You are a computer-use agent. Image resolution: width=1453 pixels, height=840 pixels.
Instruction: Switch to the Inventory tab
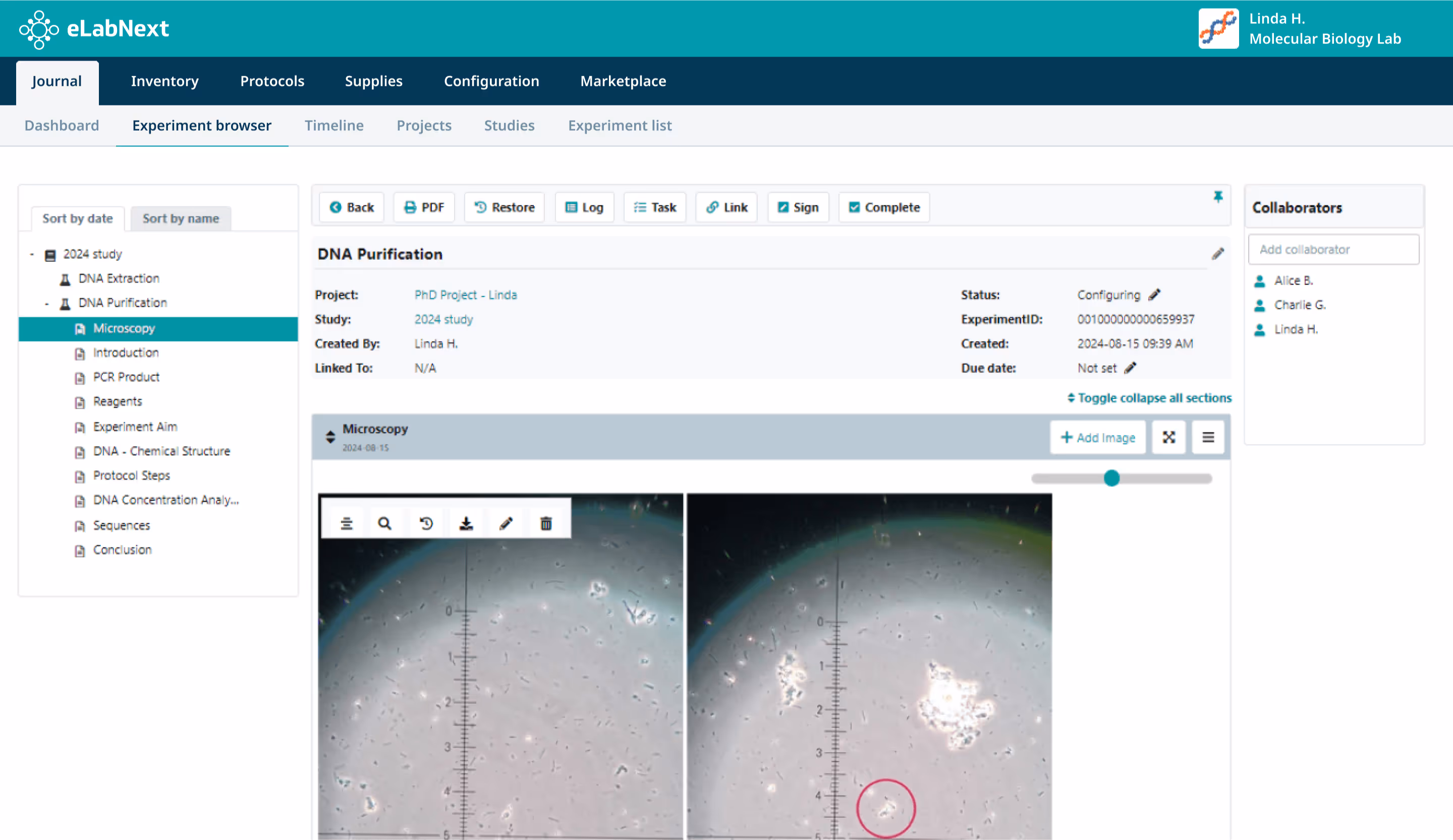(x=164, y=81)
